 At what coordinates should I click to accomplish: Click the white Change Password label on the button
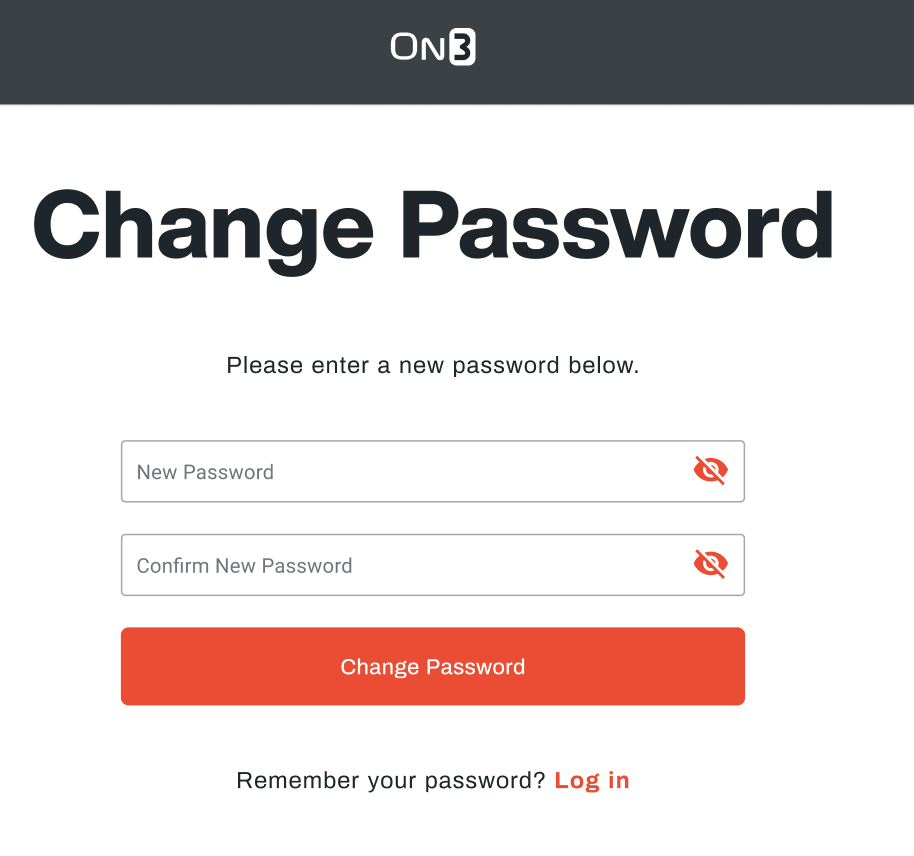tap(433, 666)
